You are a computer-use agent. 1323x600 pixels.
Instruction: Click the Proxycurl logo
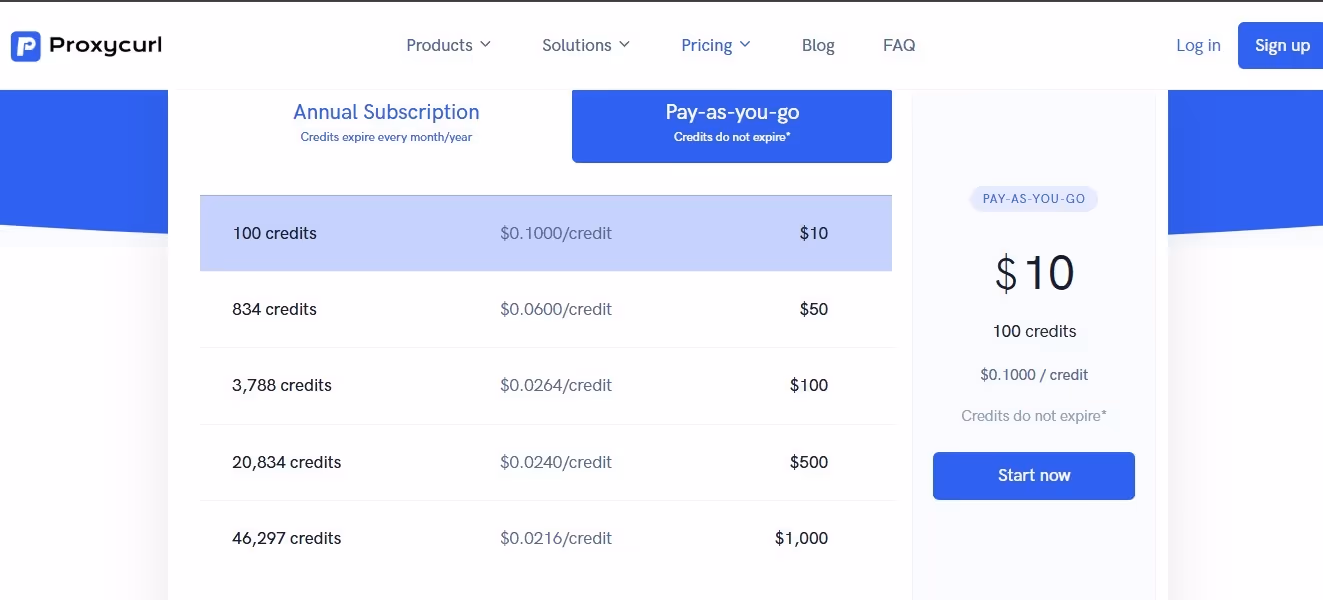(85, 45)
